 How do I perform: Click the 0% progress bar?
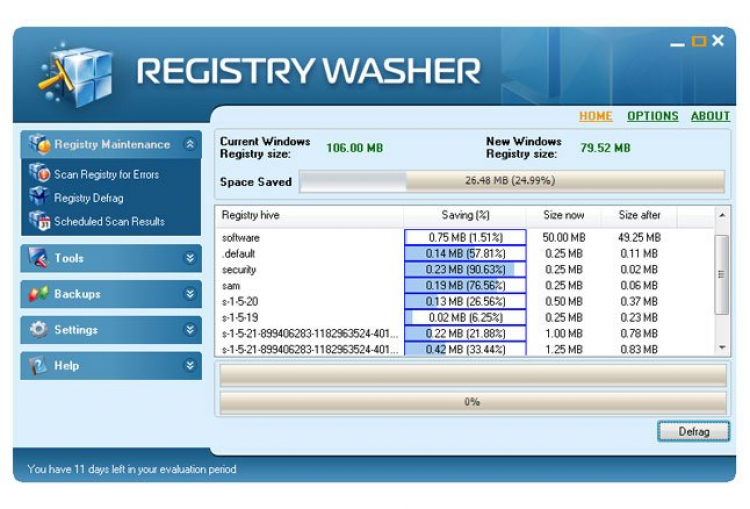click(473, 402)
